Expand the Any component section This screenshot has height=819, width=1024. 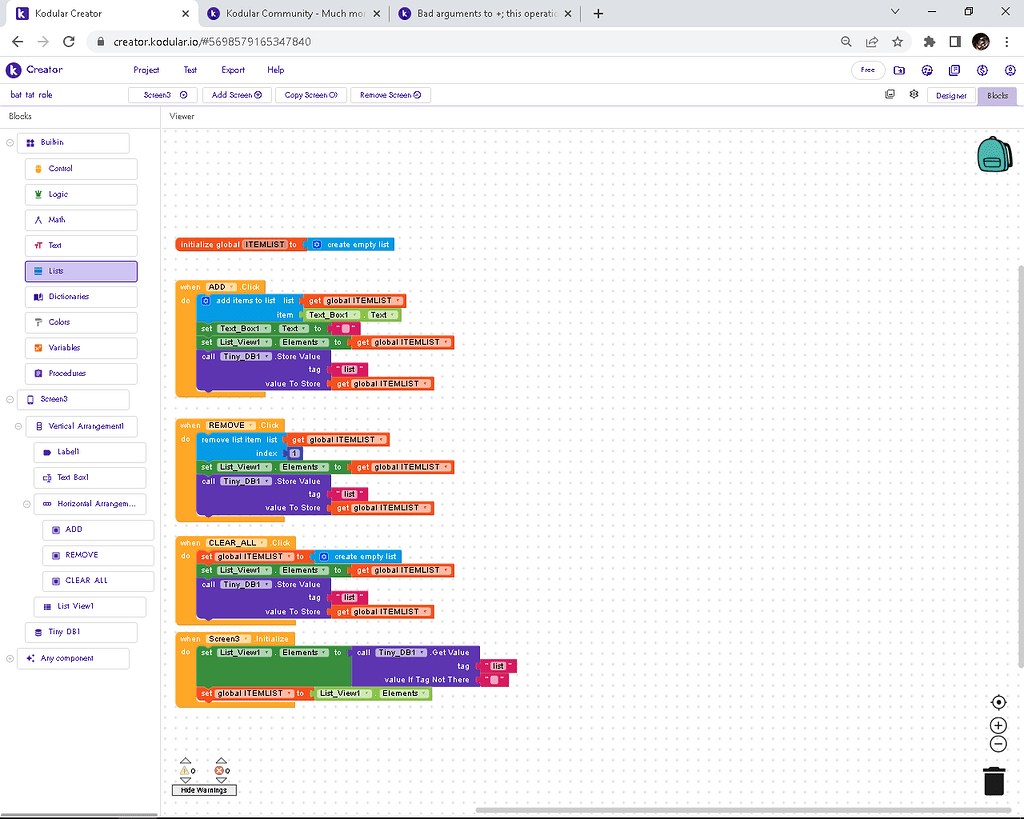[10, 658]
